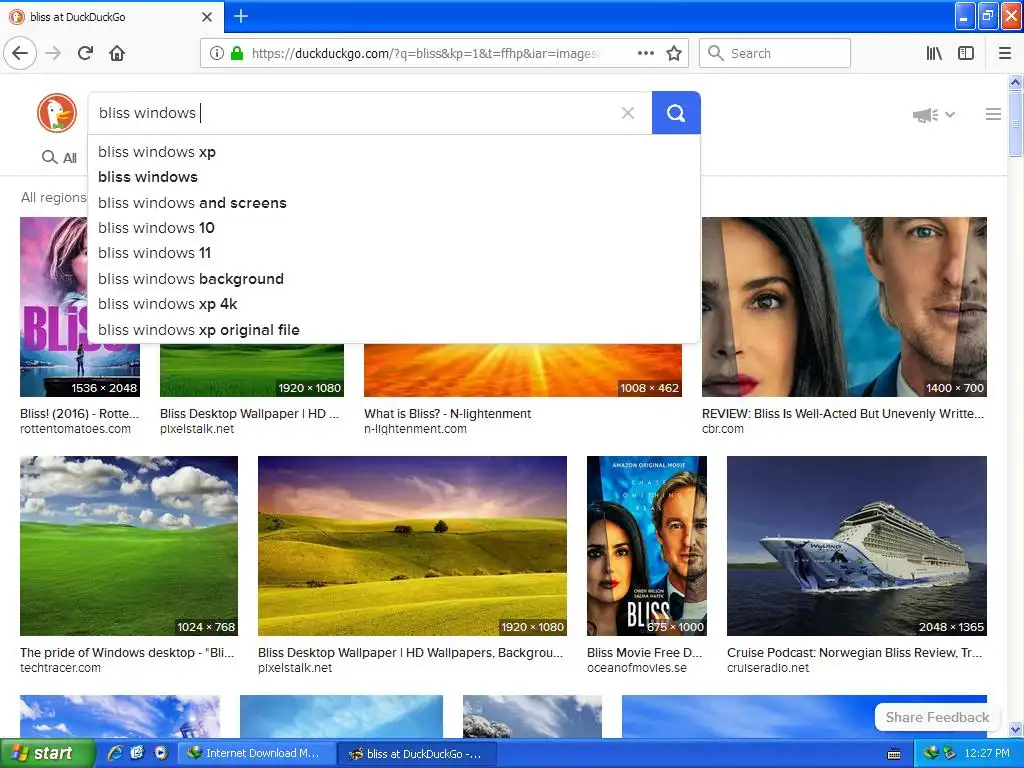Click the Firefox address bar URL
Image resolution: width=1024 pixels, height=768 pixels.
tap(424, 54)
